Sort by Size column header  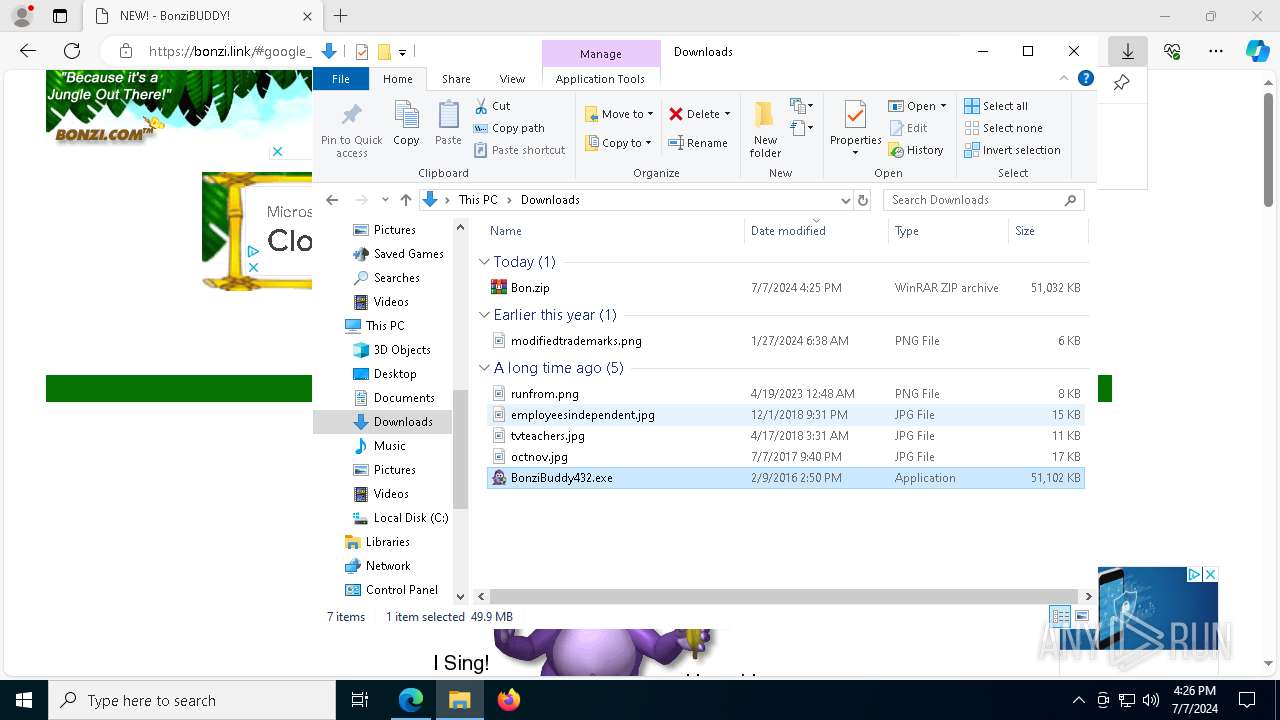click(1047, 231)
